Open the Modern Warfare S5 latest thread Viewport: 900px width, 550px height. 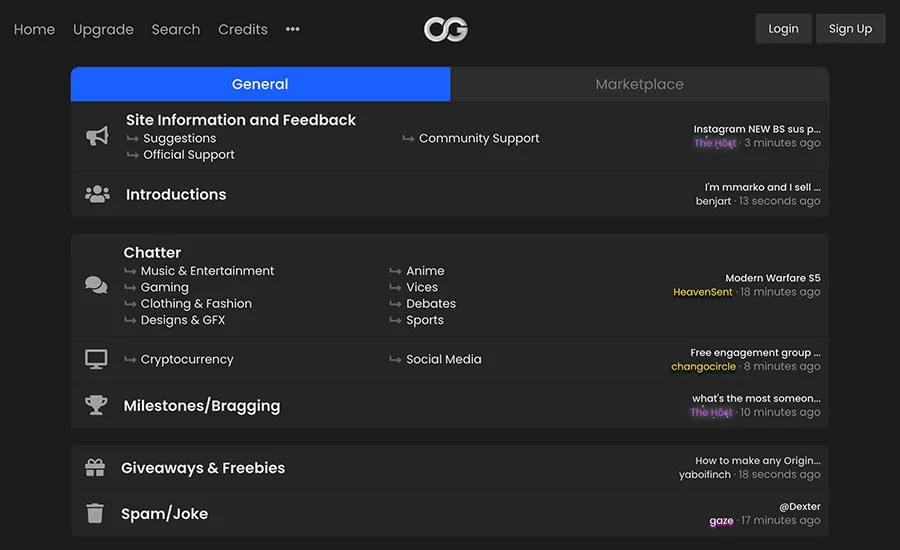[x=773, y=278]
